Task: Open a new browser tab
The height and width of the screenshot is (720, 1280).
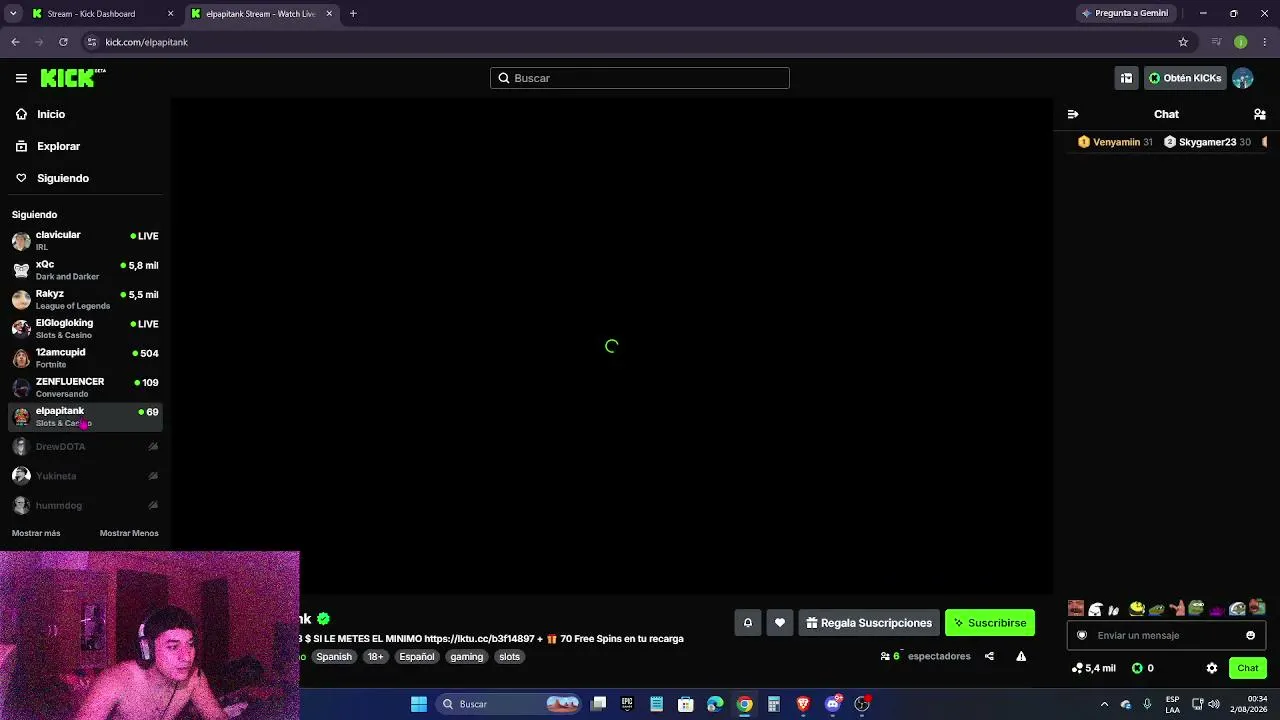Action: click(x=353, y=14)
